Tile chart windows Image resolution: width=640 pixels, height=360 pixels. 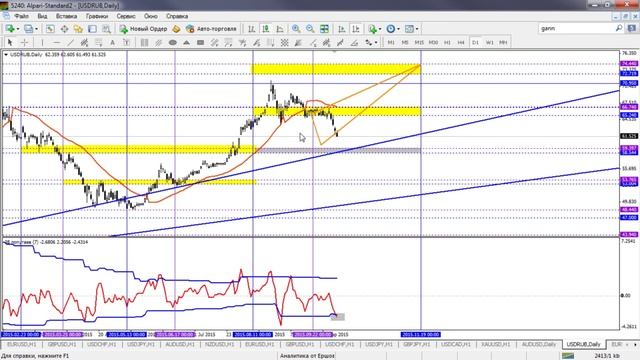pos(324,29)
